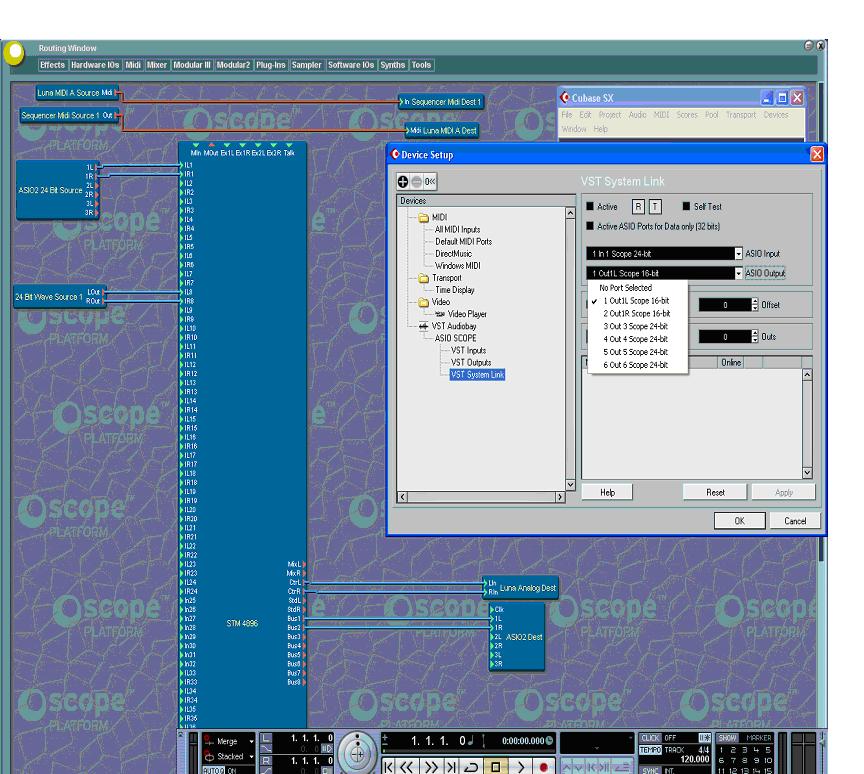
Task: Open the Hardware IOs menu in Routing Window
Action: [x=95, y=65]
